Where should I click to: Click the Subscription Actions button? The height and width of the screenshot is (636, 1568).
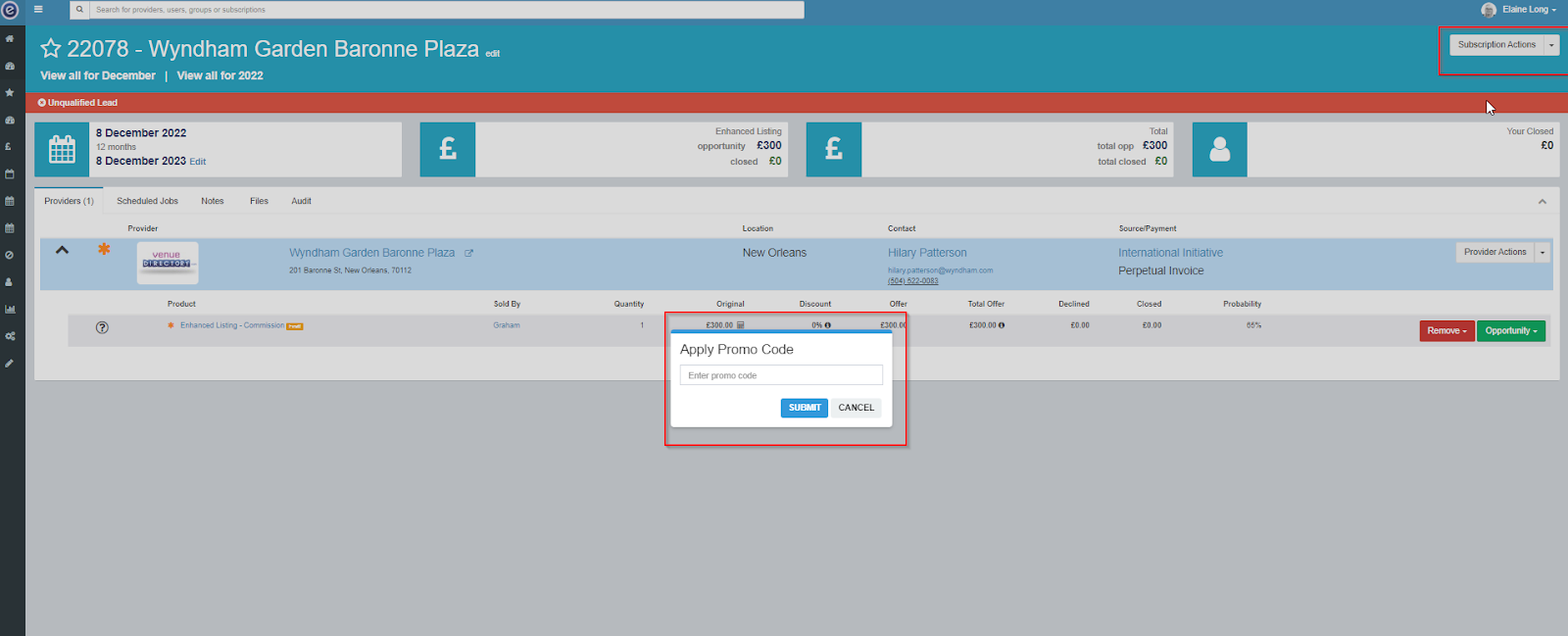click(x=1496, y=45)
